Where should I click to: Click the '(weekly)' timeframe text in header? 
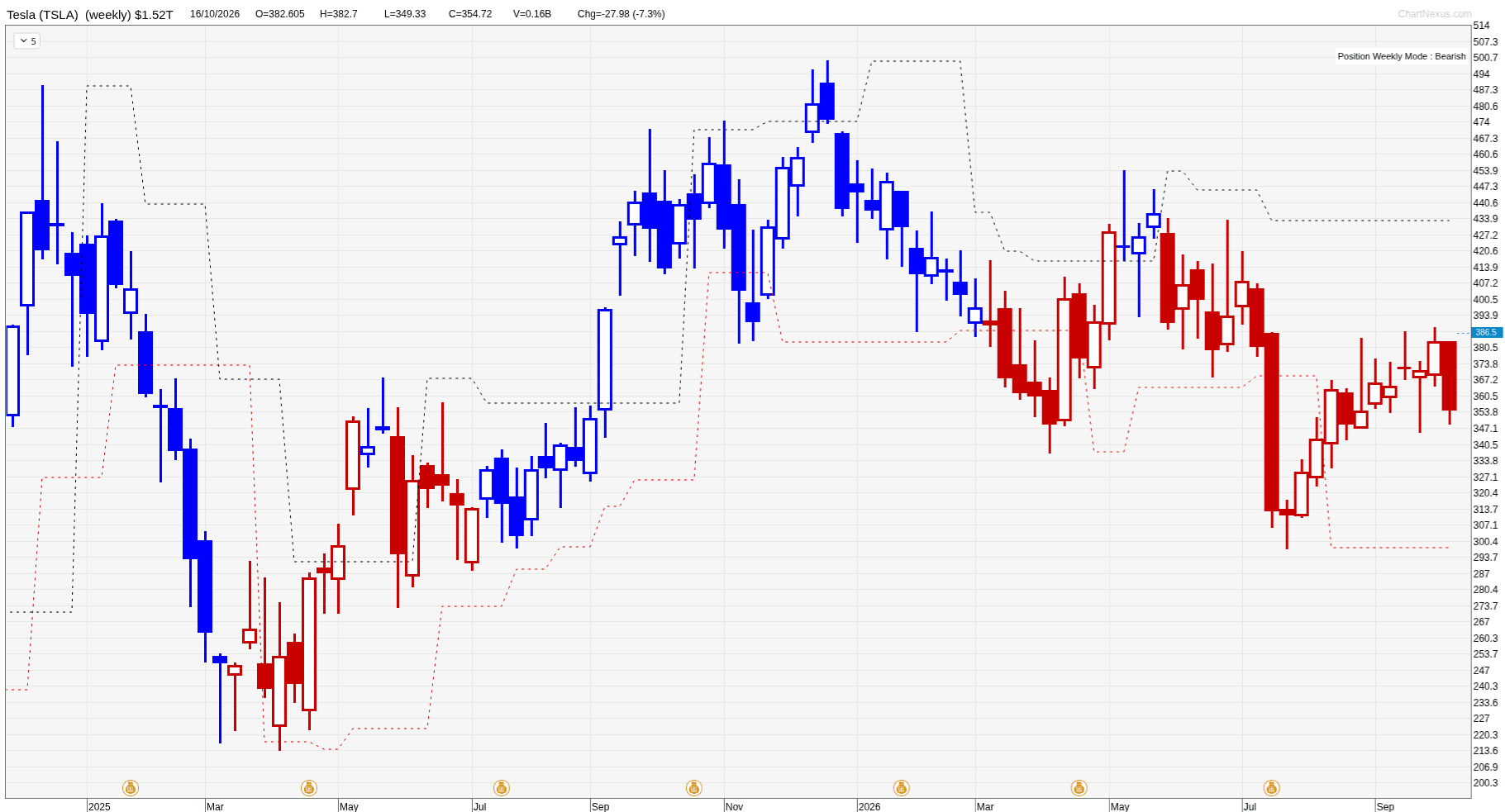coord(108,14)
